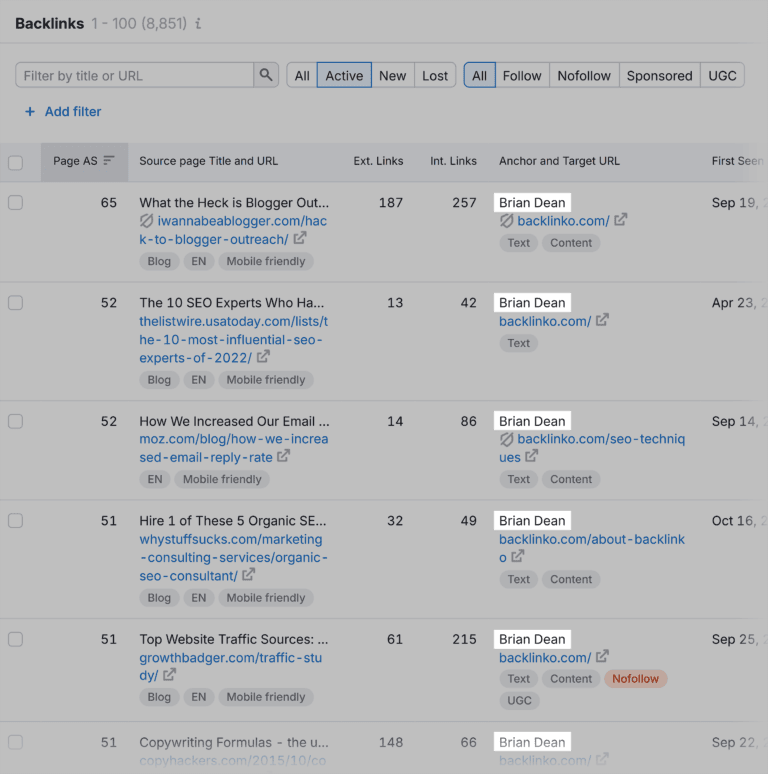Screen dimensions: 768x774
Task: Select the All link-type filter
Action: point(479,75)
